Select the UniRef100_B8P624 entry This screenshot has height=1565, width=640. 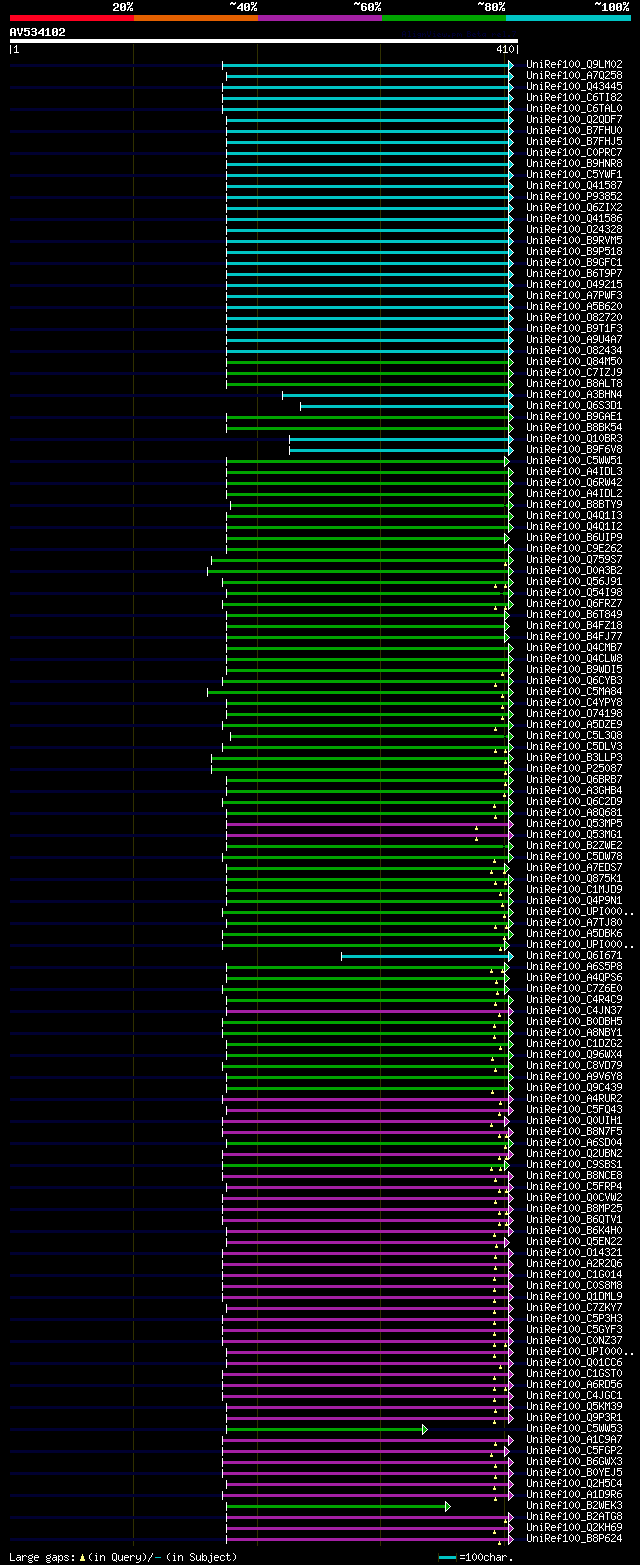[574, 1538]
